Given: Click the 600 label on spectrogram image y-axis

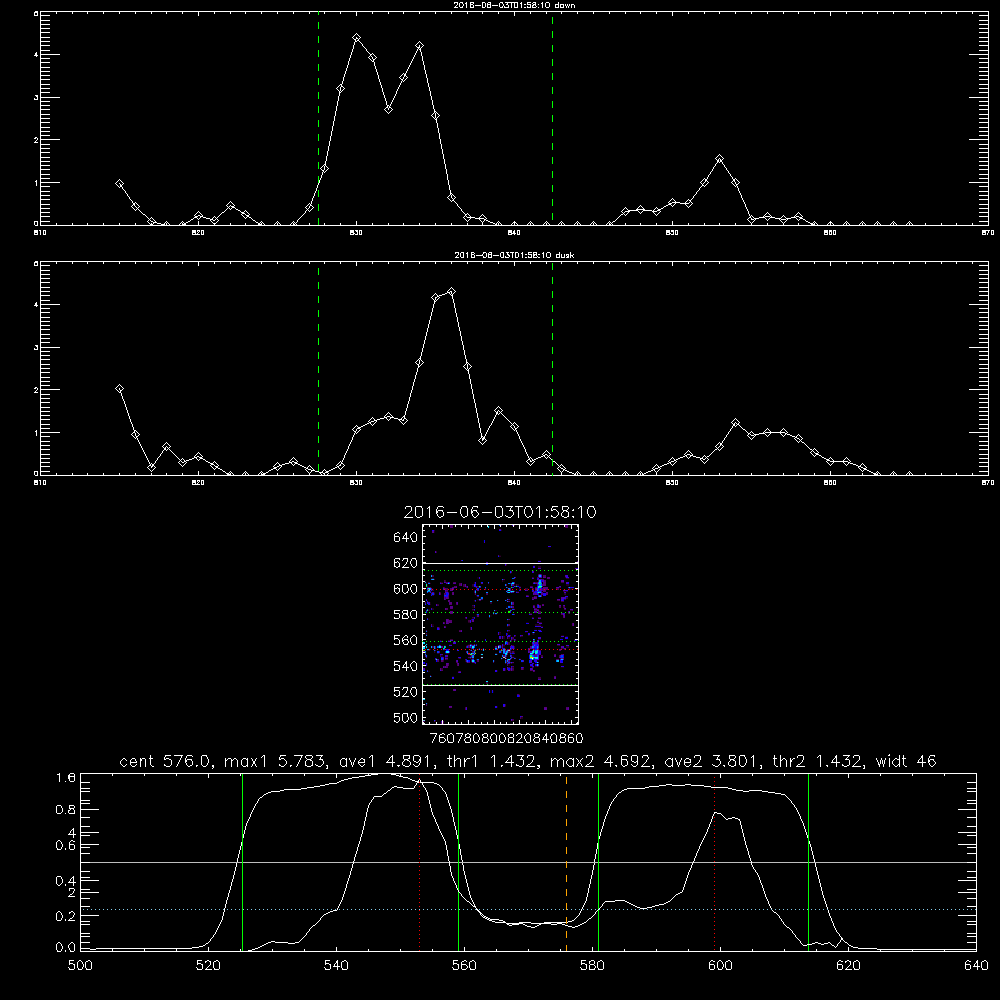Looking at the screenshot, I should click(x=406, y=589).
